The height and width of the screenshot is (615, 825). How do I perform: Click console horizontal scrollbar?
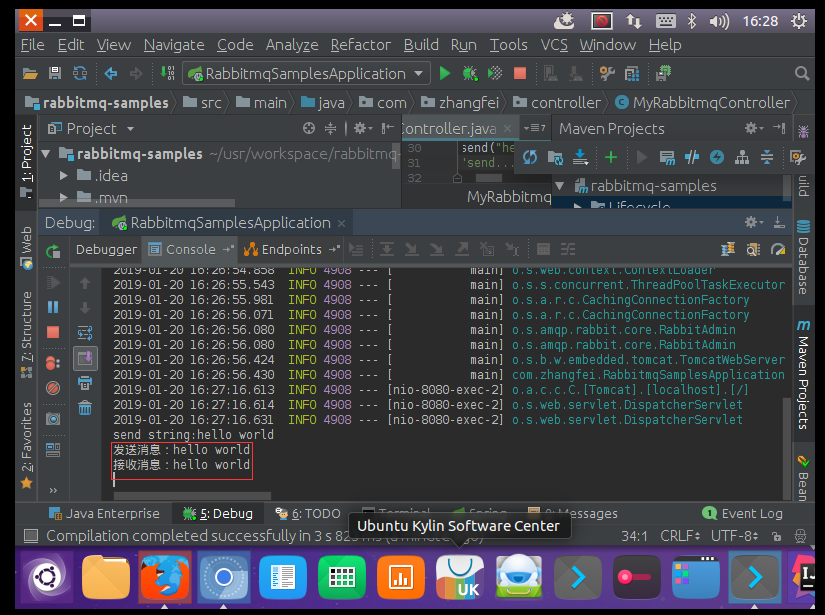pos(192,496)
